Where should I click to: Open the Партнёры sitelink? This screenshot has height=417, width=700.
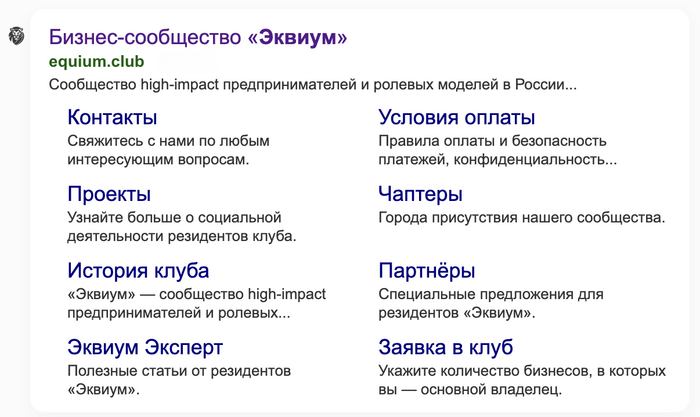[426, 270]
